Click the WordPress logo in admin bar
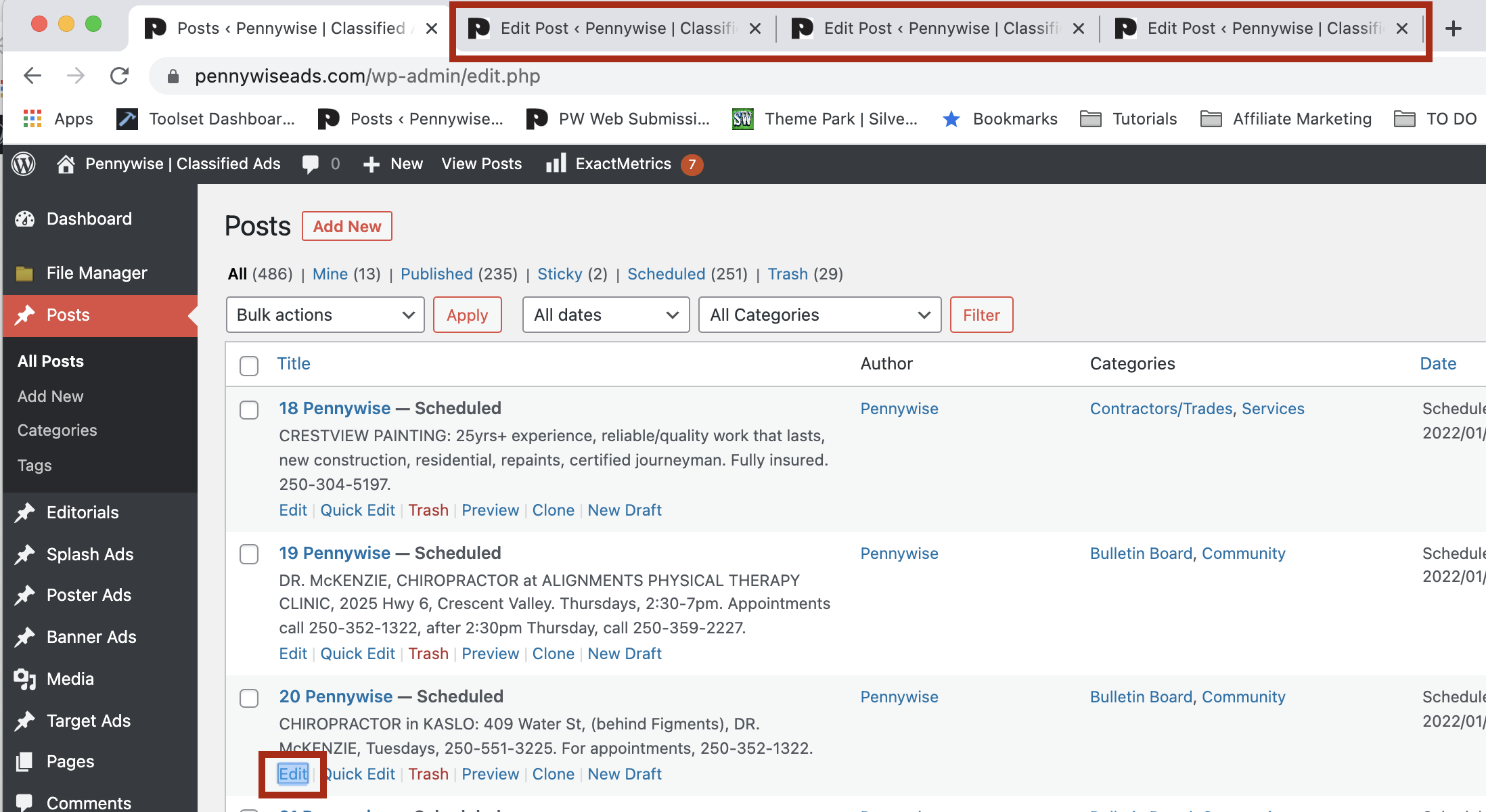1486x812 pixels. [24, 164]
